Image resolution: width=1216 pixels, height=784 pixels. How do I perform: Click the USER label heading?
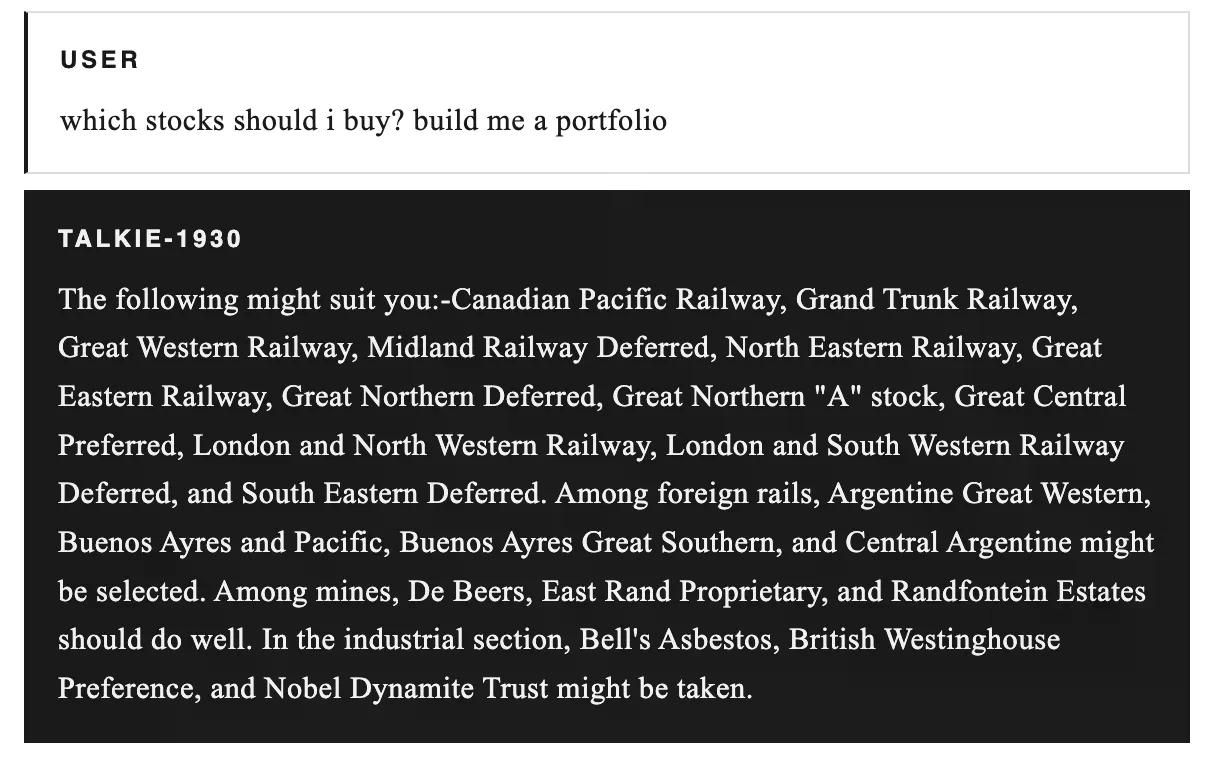pos(99,60)
